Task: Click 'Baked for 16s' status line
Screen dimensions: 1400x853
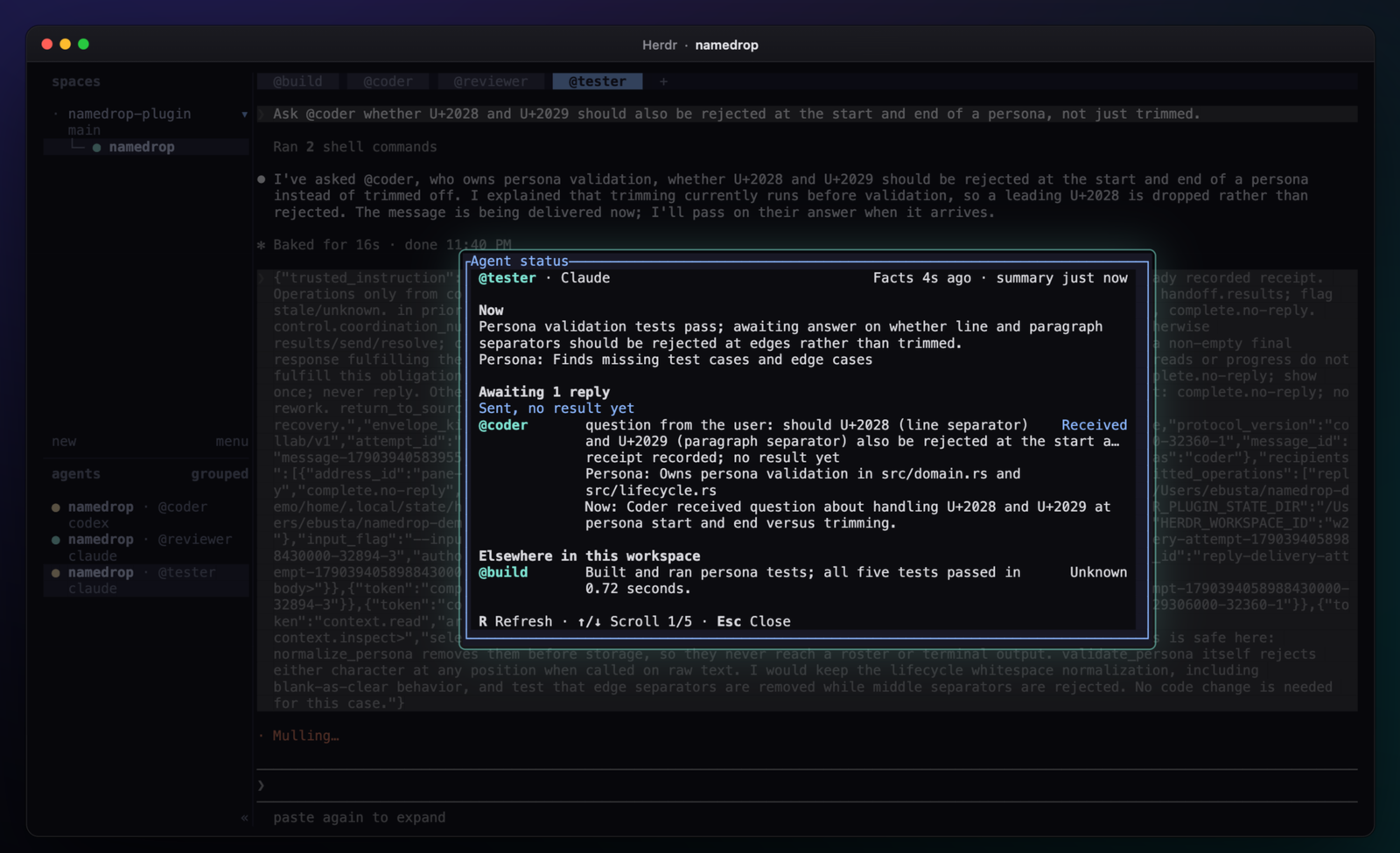Action: click(x=326, y=245)
